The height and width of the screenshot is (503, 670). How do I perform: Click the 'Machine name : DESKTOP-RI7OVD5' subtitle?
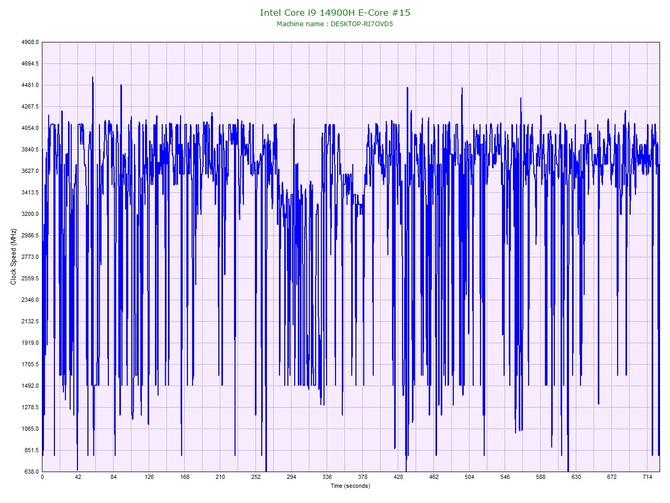(335, 24)
